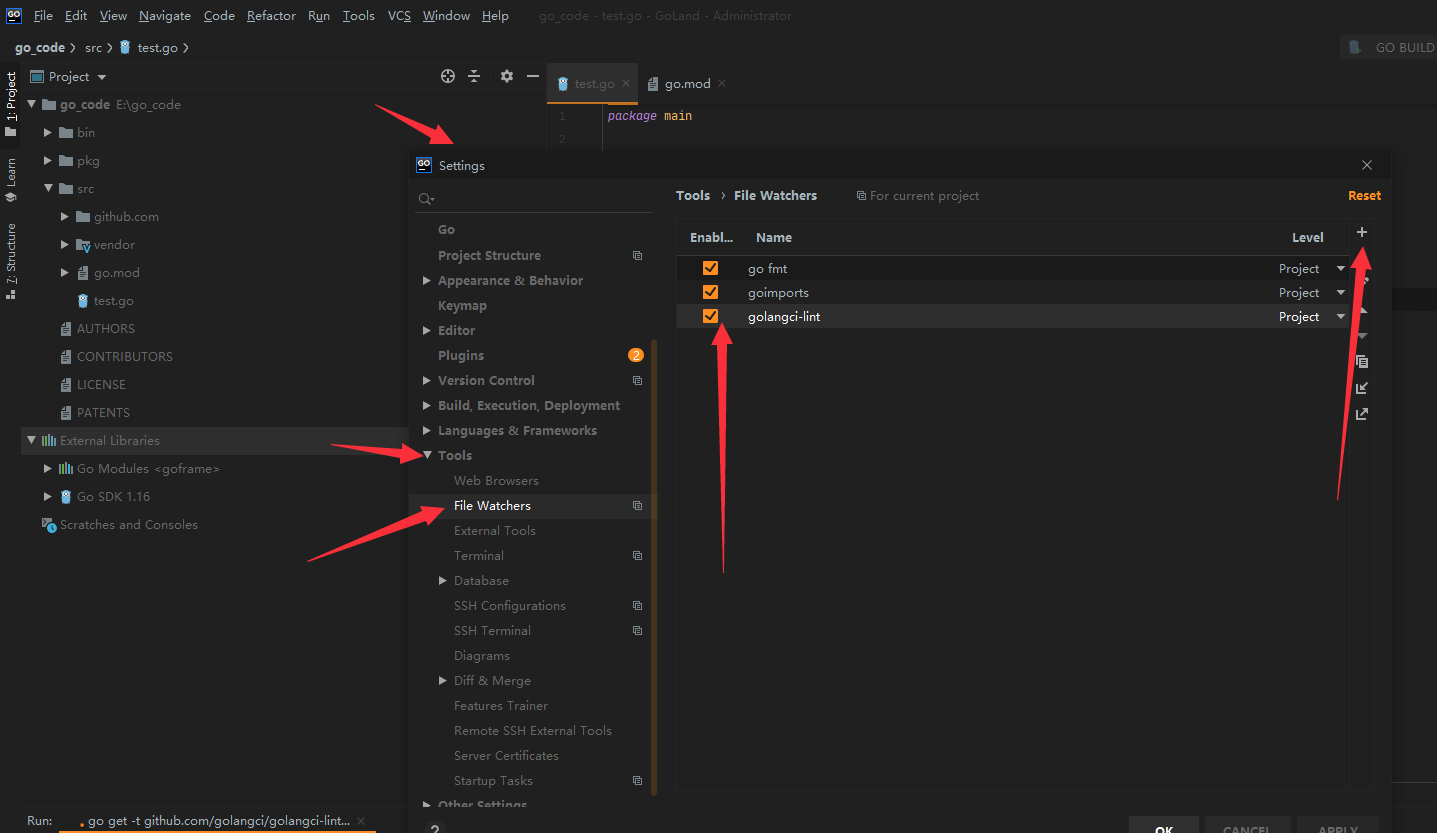Click go_code breadcrumb in navigation bar
The image size is (1437, 833).
40,47
